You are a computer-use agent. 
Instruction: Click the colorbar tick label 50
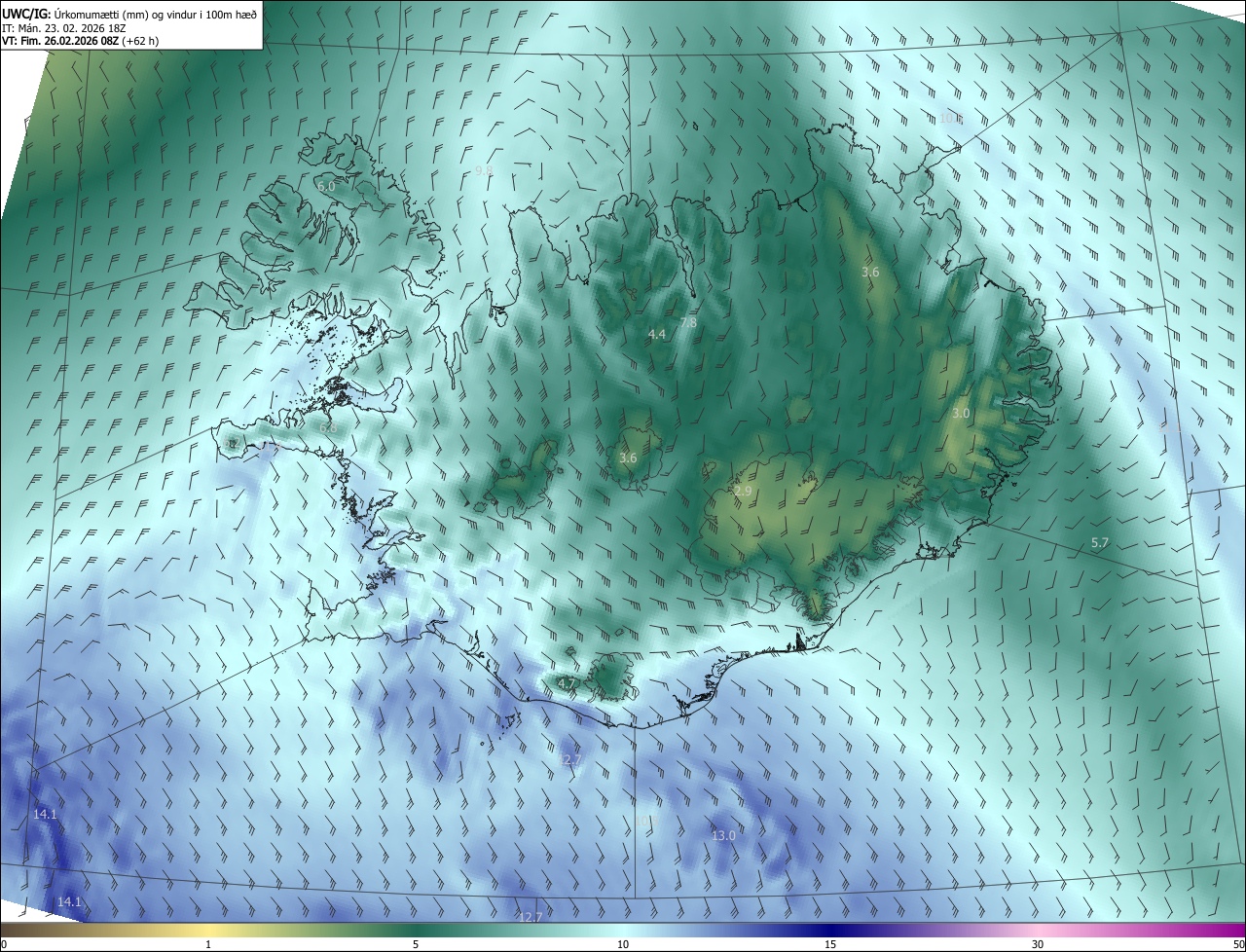point(1238,944)
